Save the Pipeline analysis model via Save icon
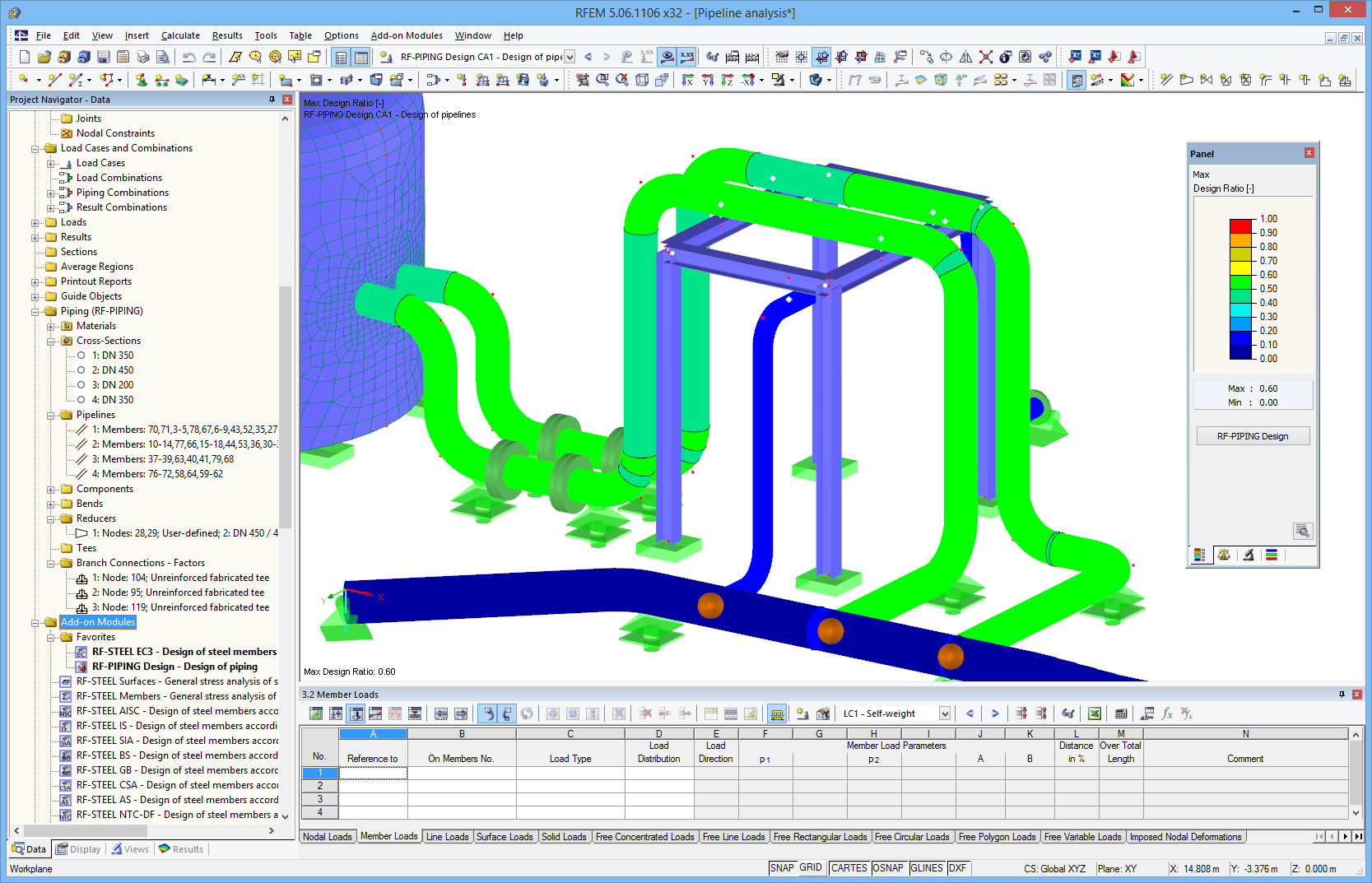The width and height of the screenshot is (1372, 883). tap(104, 56)
